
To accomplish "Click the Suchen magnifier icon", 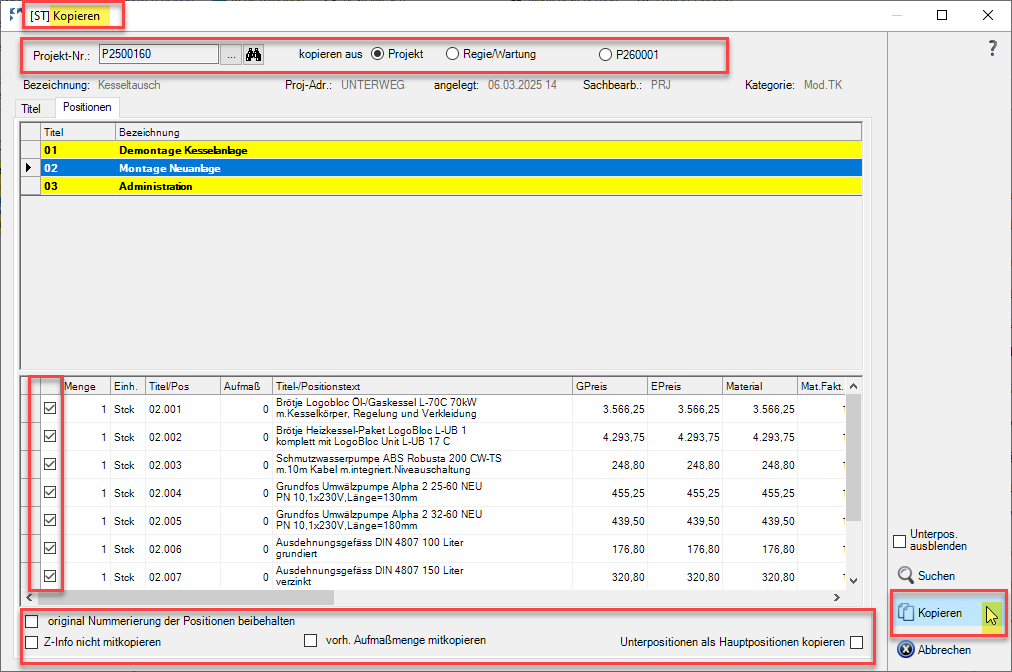I will [x=905, y=576].
